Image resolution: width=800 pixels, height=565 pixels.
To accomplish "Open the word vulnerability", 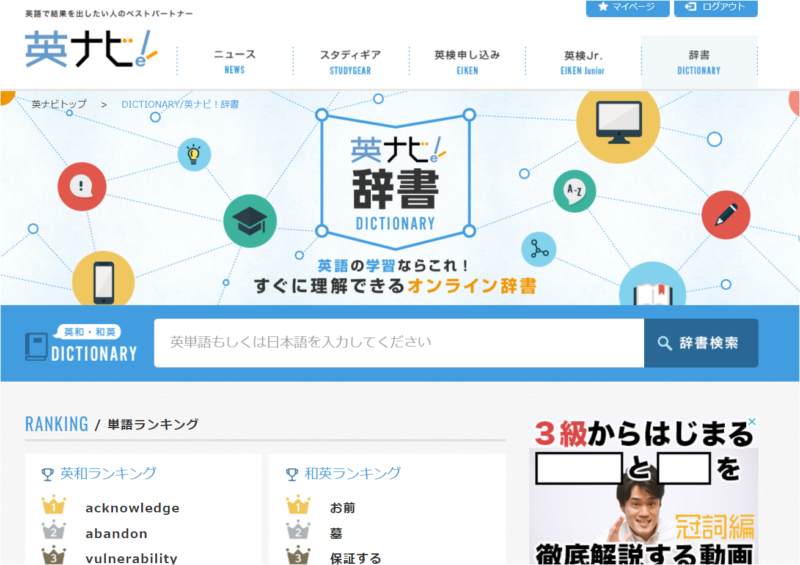I will pyautogui.click(x=131, y=558).
